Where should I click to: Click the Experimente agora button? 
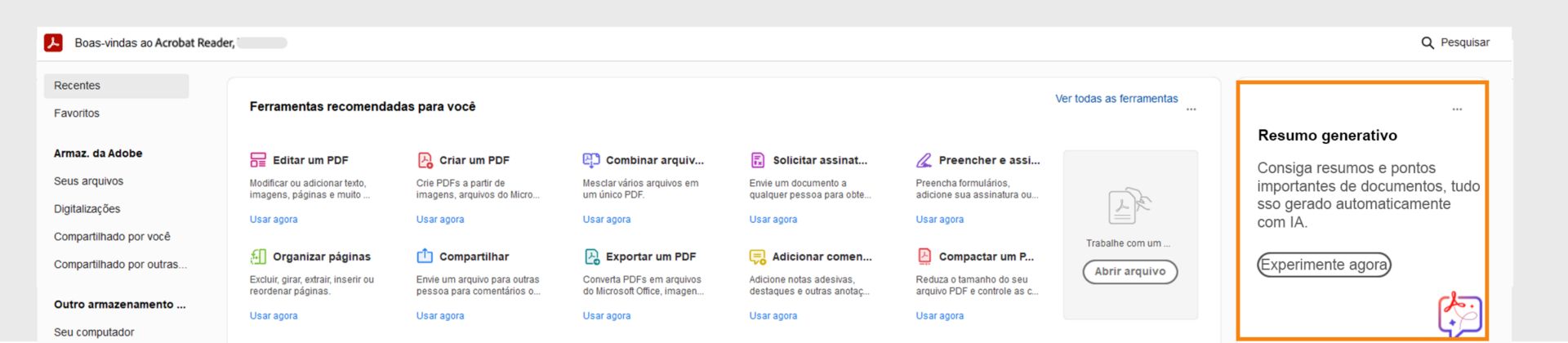click(1324, 265)
